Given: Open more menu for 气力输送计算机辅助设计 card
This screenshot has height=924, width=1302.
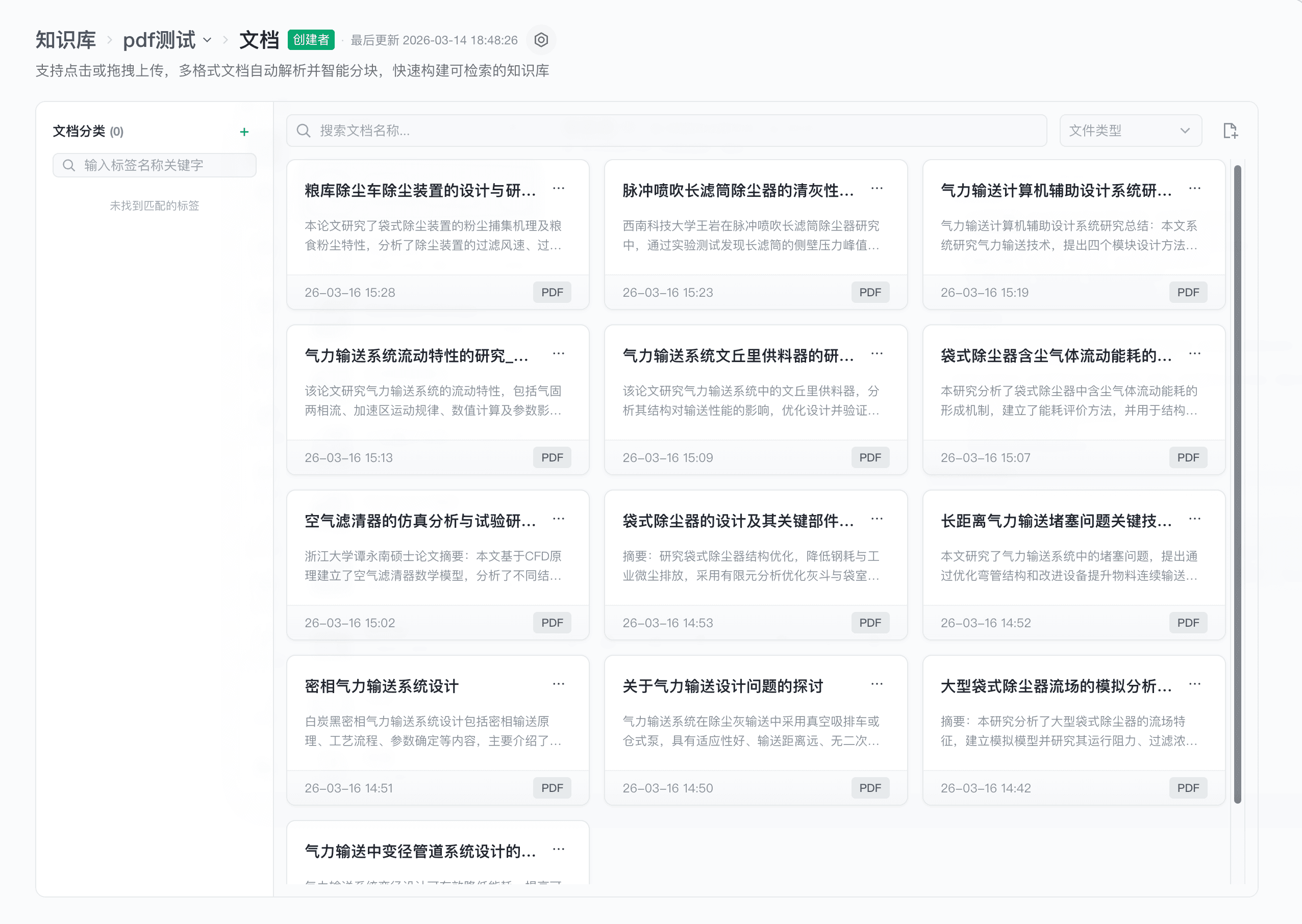Looking at the screenshot, I should point(1194,188).
